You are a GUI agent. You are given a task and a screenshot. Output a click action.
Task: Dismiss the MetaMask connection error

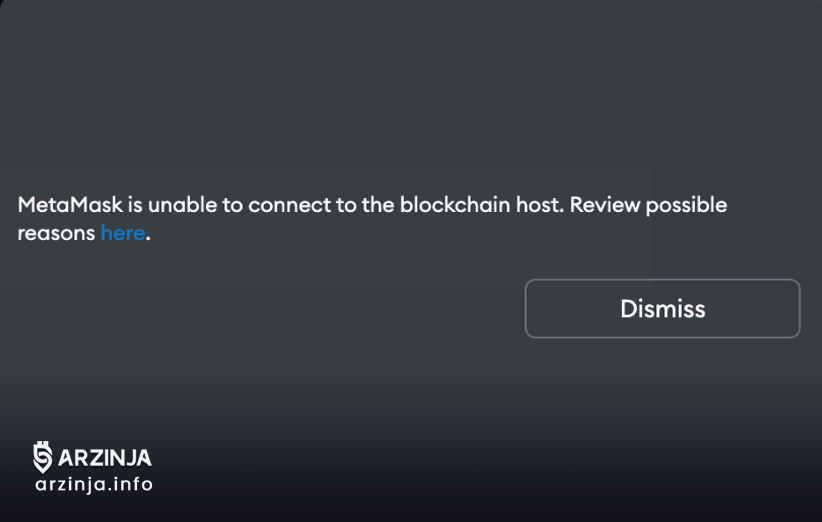pyautogui.click(x=662, y=308)
